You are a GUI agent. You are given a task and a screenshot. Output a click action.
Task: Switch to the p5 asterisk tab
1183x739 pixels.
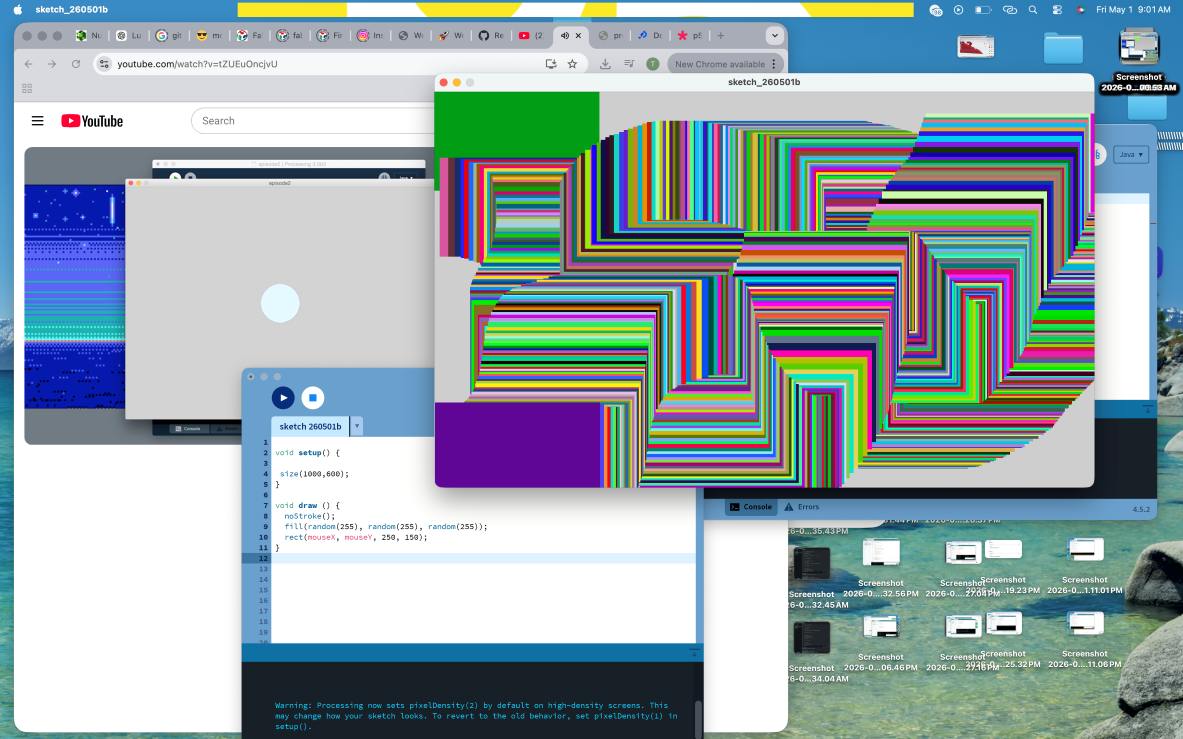coord(689,35)
